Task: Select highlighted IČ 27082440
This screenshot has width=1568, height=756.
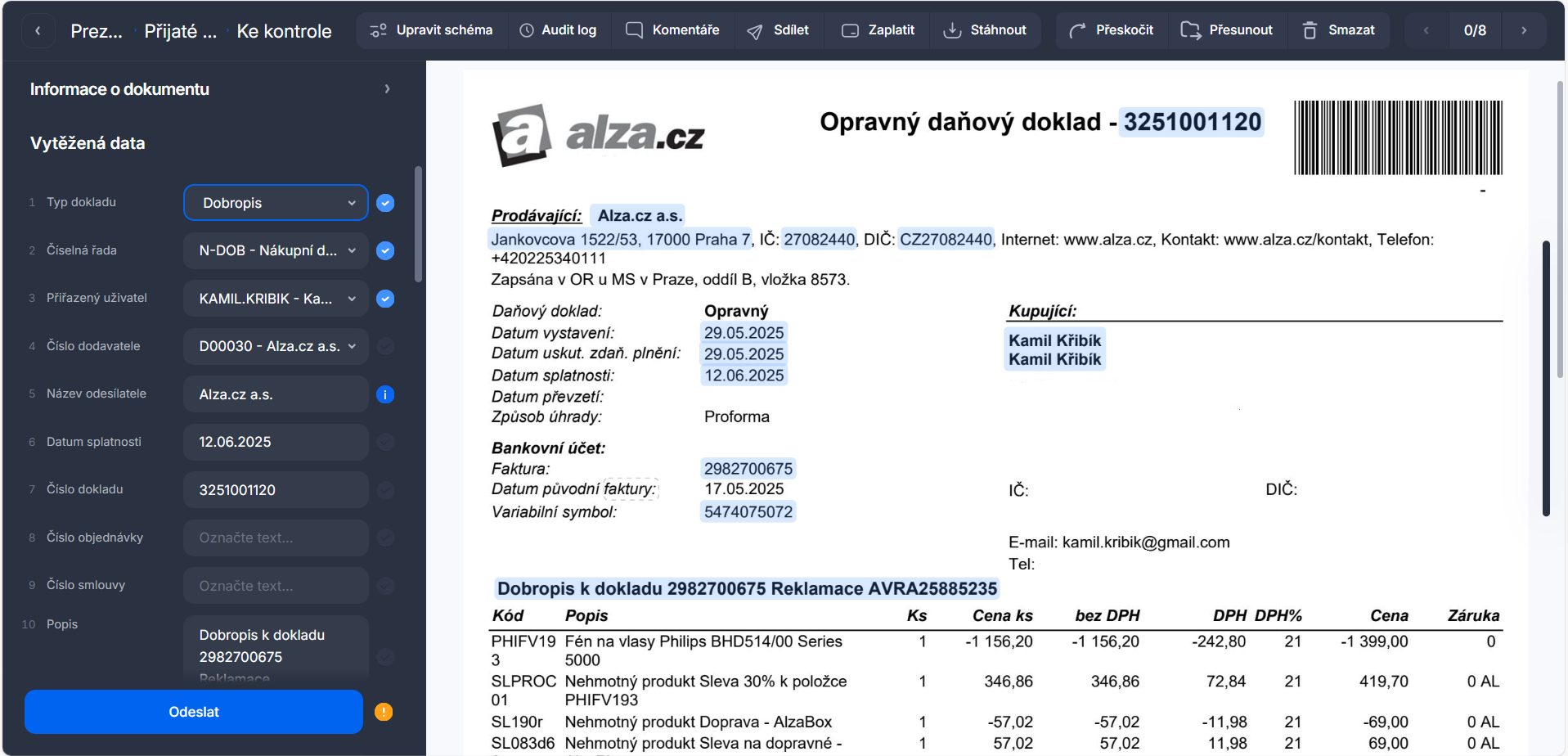Action: [x=819, y=239]
